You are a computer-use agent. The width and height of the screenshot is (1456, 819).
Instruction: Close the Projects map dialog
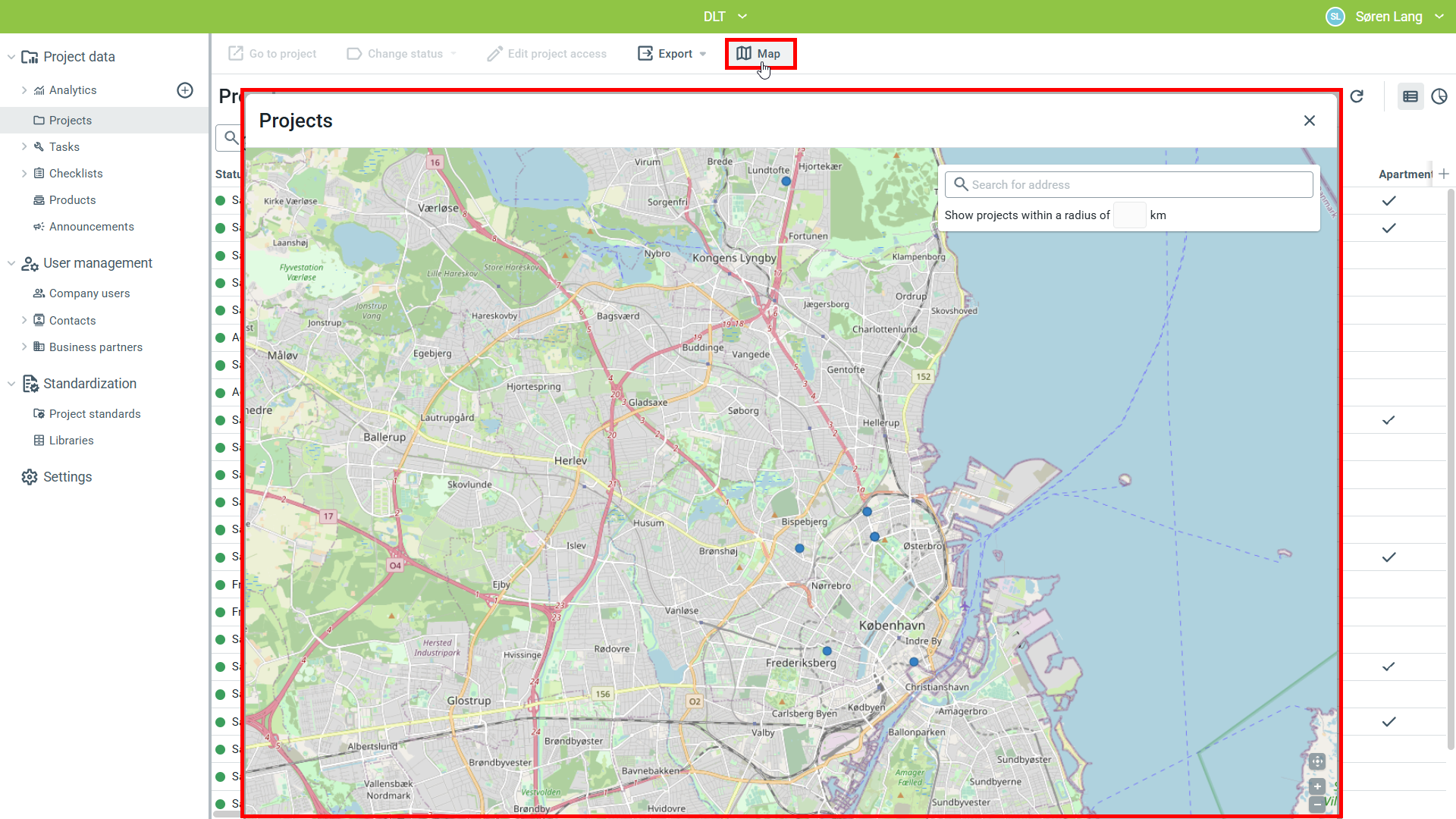[x=1309, y=121]
